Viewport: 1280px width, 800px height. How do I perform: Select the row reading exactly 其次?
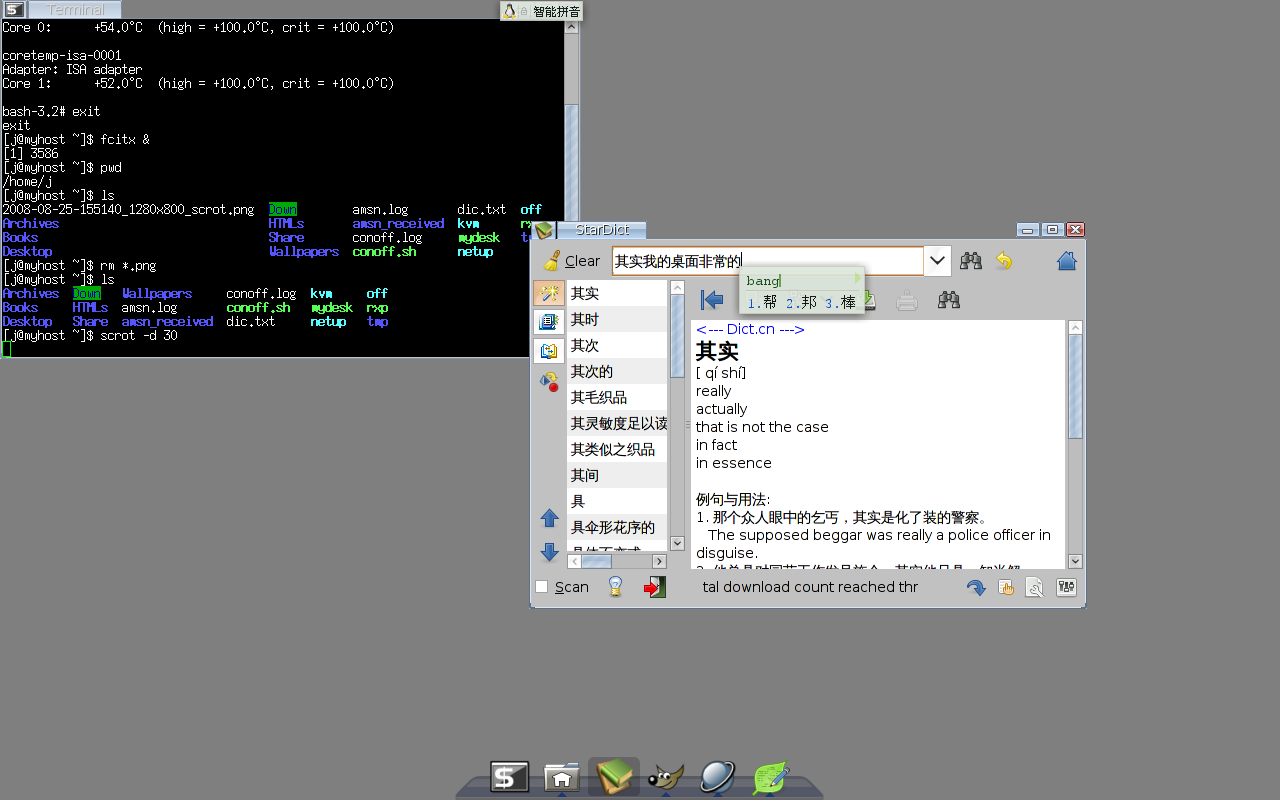click(x=617, y=345)
